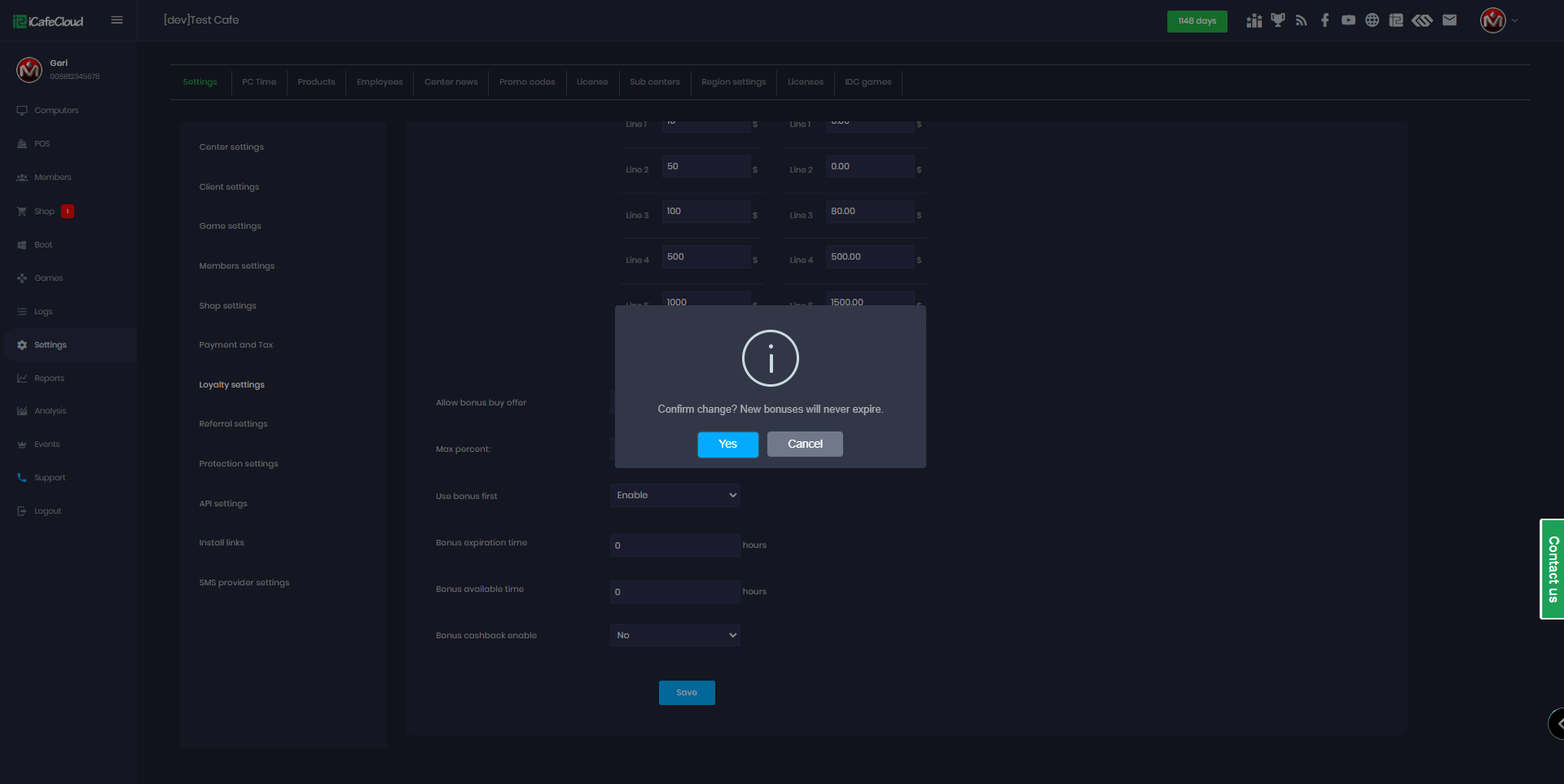The height and width of the screenshot is (784, 1564).
Task: Open the Region settings tab
Action: pyautogui.click(x=733, y=82)
